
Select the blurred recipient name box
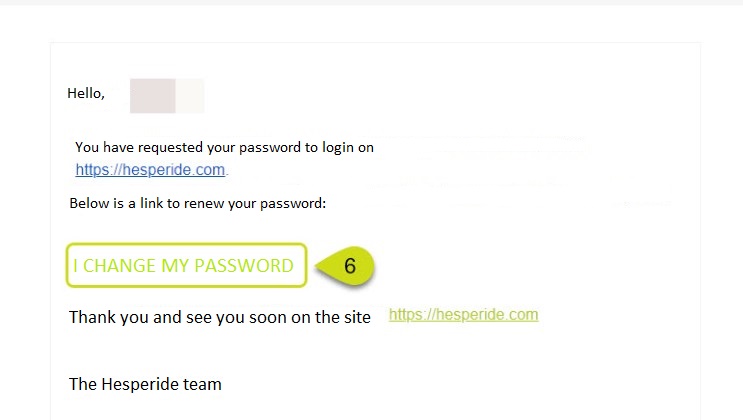pyautogui.click(x=167, y=96)
